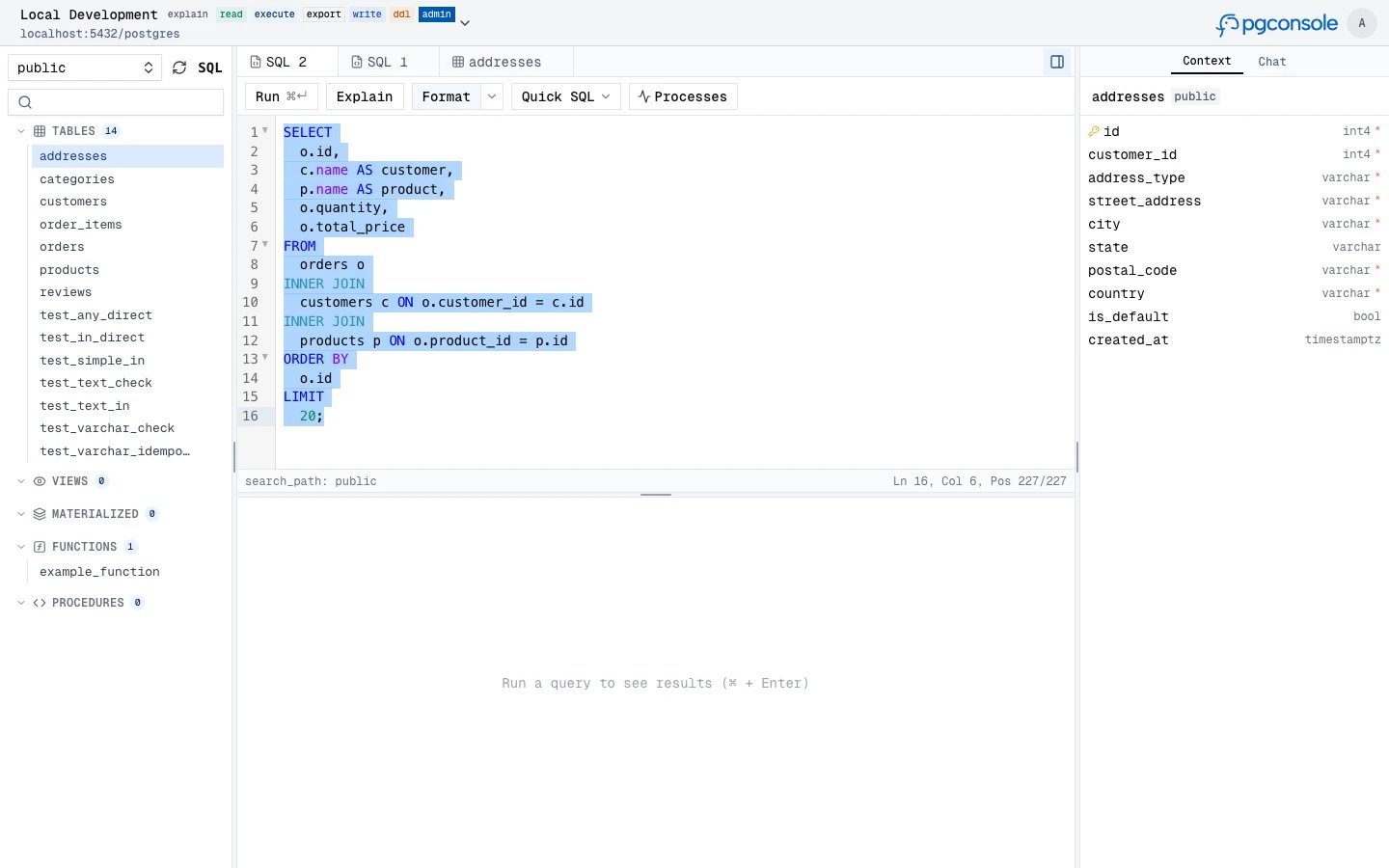Click the Processes activity icon

(x=644, y=96)
